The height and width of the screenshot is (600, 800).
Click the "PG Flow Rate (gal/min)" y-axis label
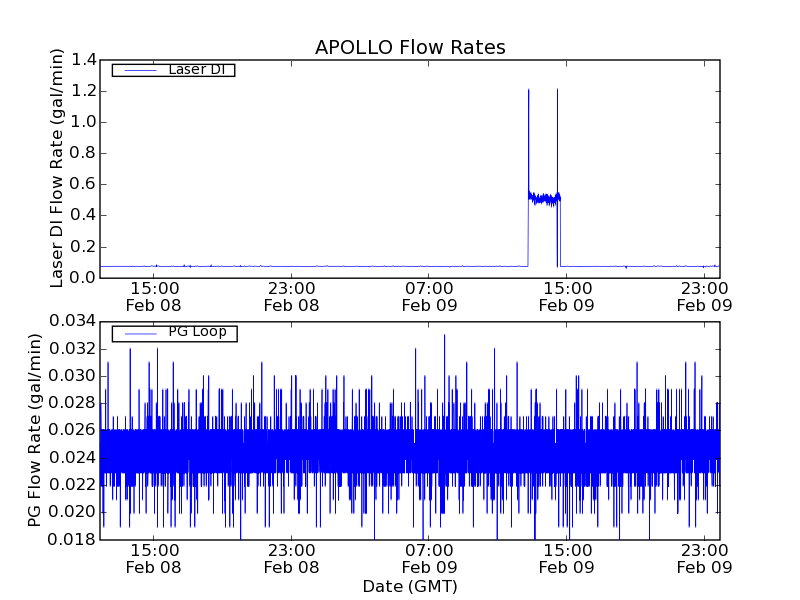point(35,430)
